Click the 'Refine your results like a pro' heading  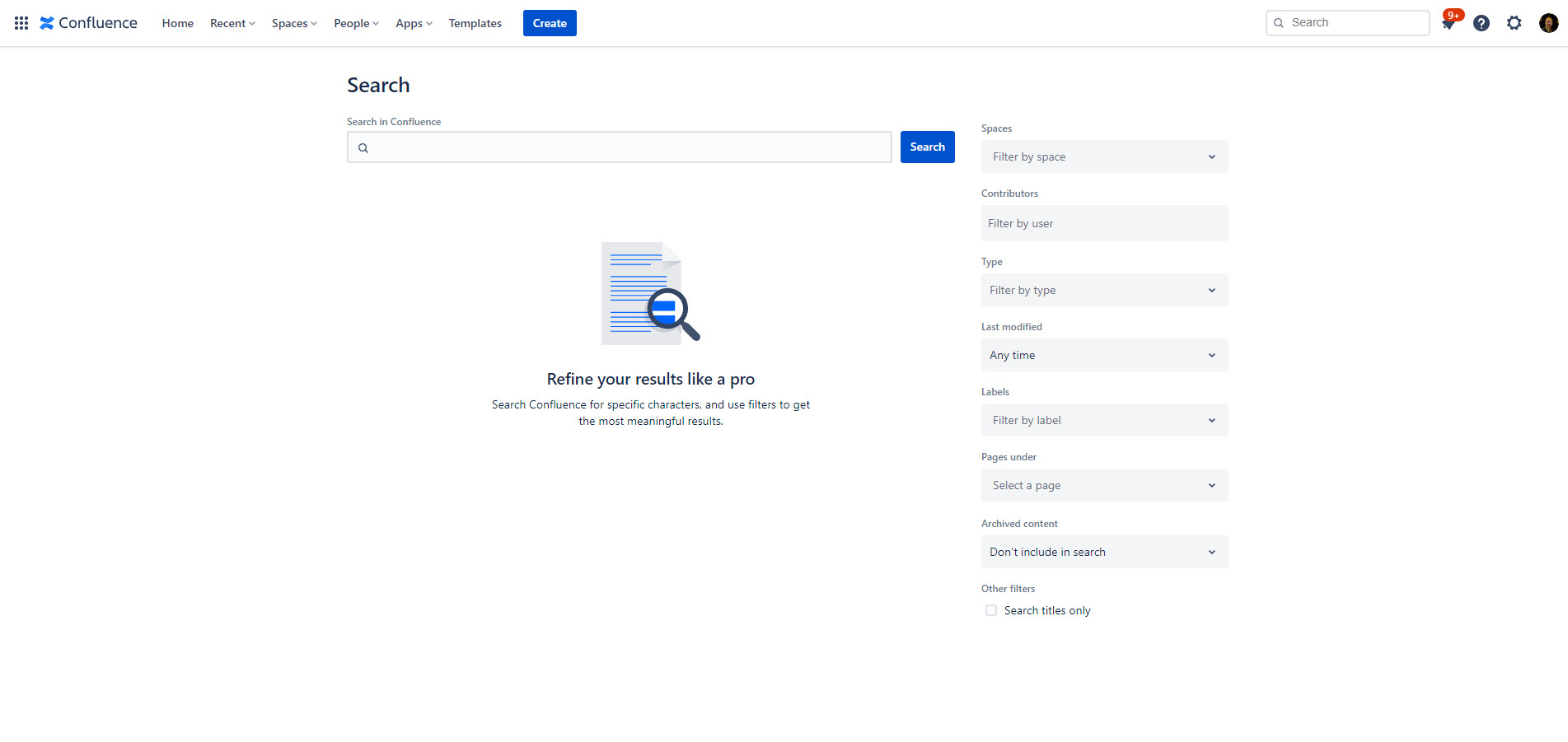651,379
